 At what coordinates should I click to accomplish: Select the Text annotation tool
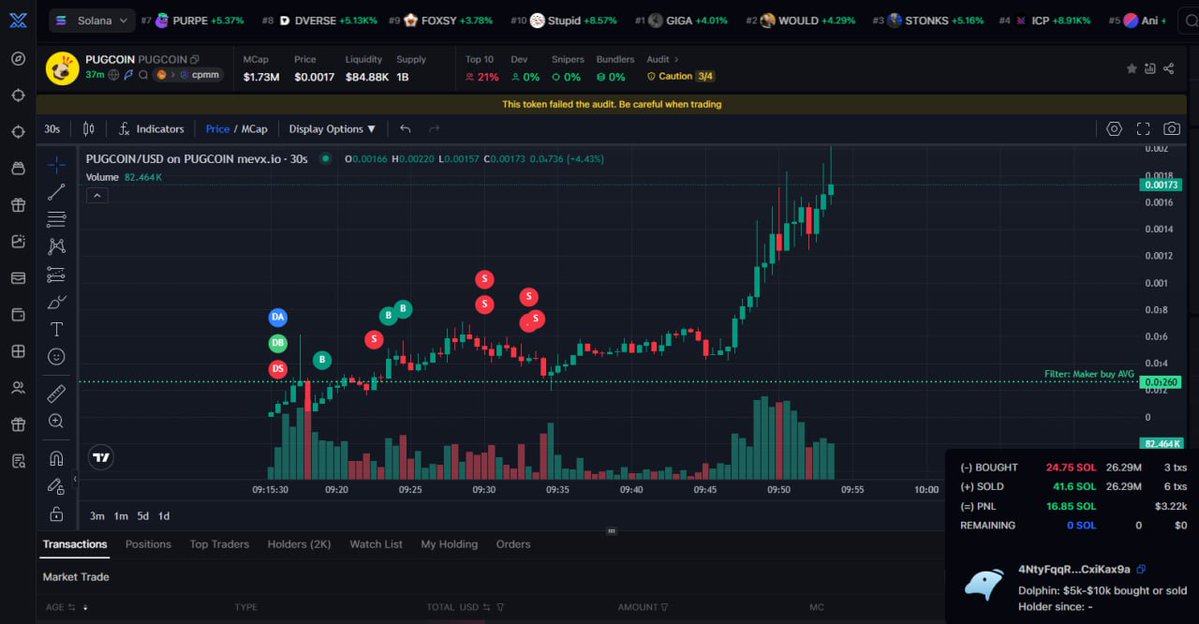(x=57, y=330)
